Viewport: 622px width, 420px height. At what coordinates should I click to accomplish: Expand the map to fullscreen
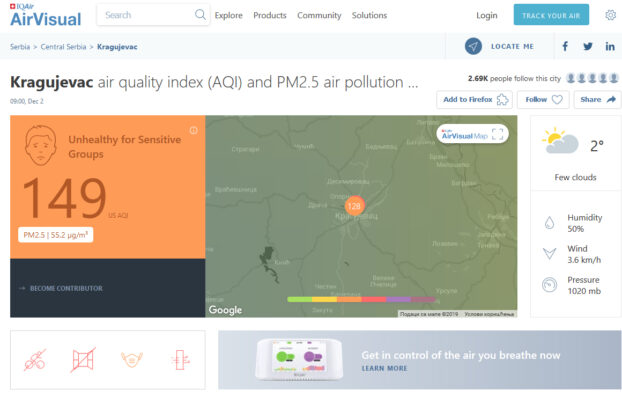pos(499,134)
